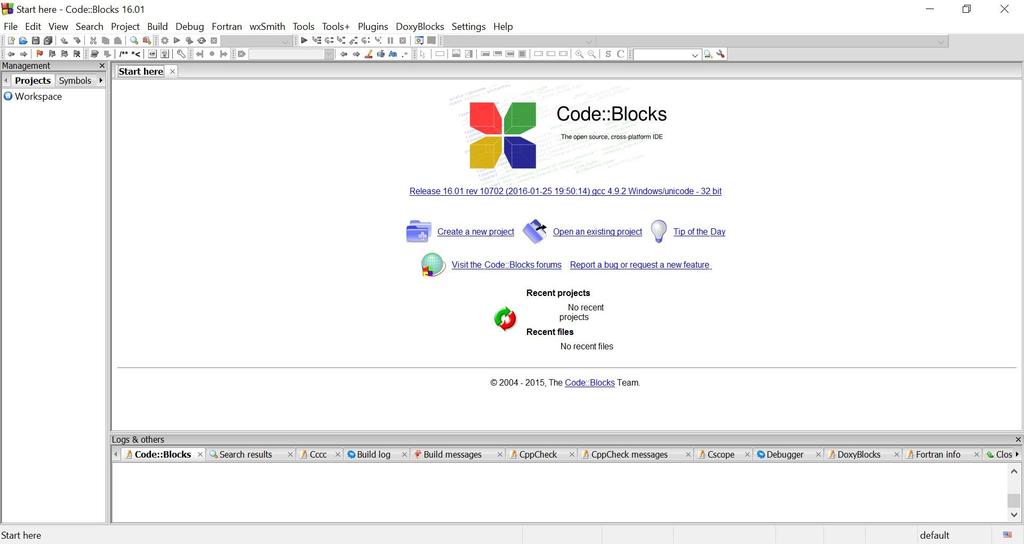Click the Replace icon next to Find
The height and width of the screenshot is (544, 1024).
tap(147, 40)
